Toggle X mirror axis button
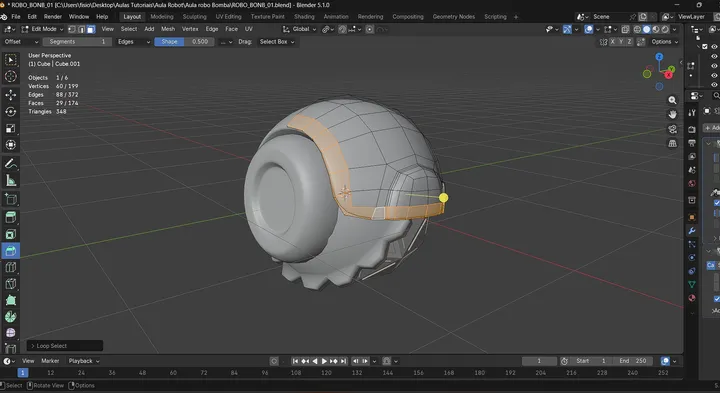This screenshot has width=720, height=393. (612, 42)
